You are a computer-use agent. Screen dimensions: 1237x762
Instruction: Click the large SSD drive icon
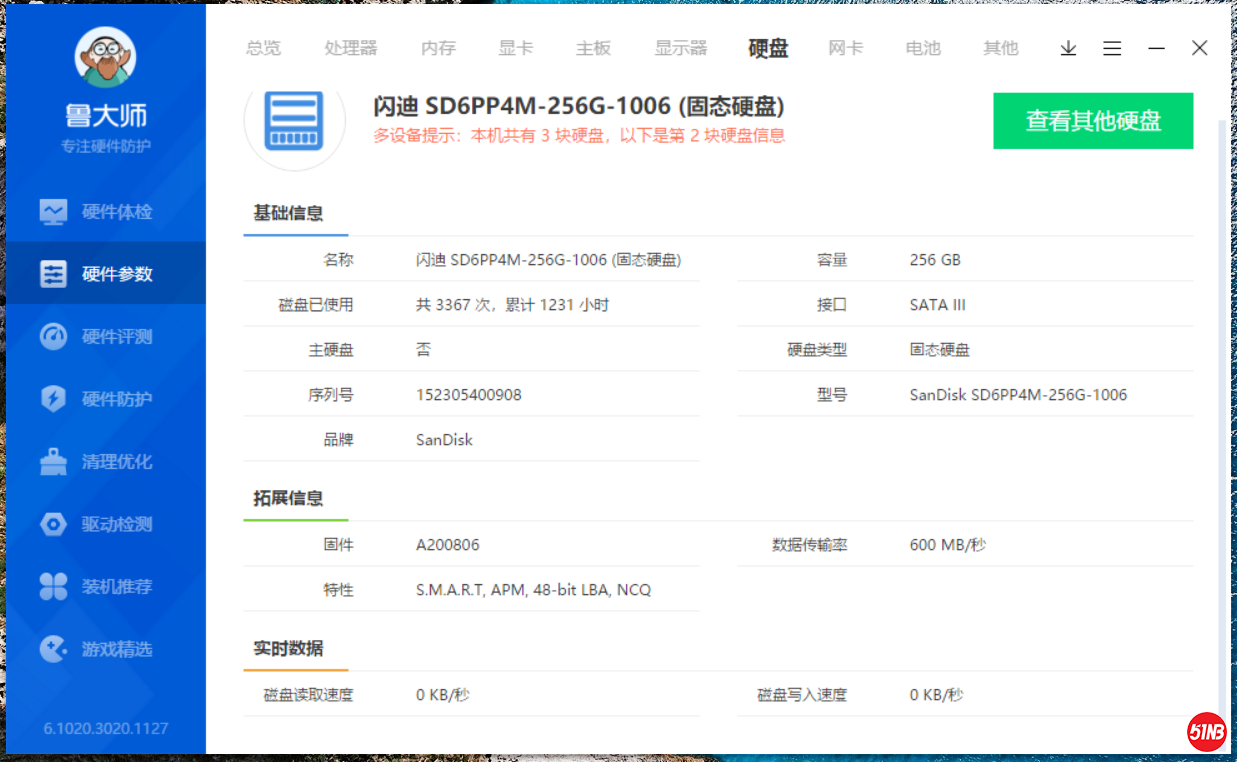pos(295,121)
